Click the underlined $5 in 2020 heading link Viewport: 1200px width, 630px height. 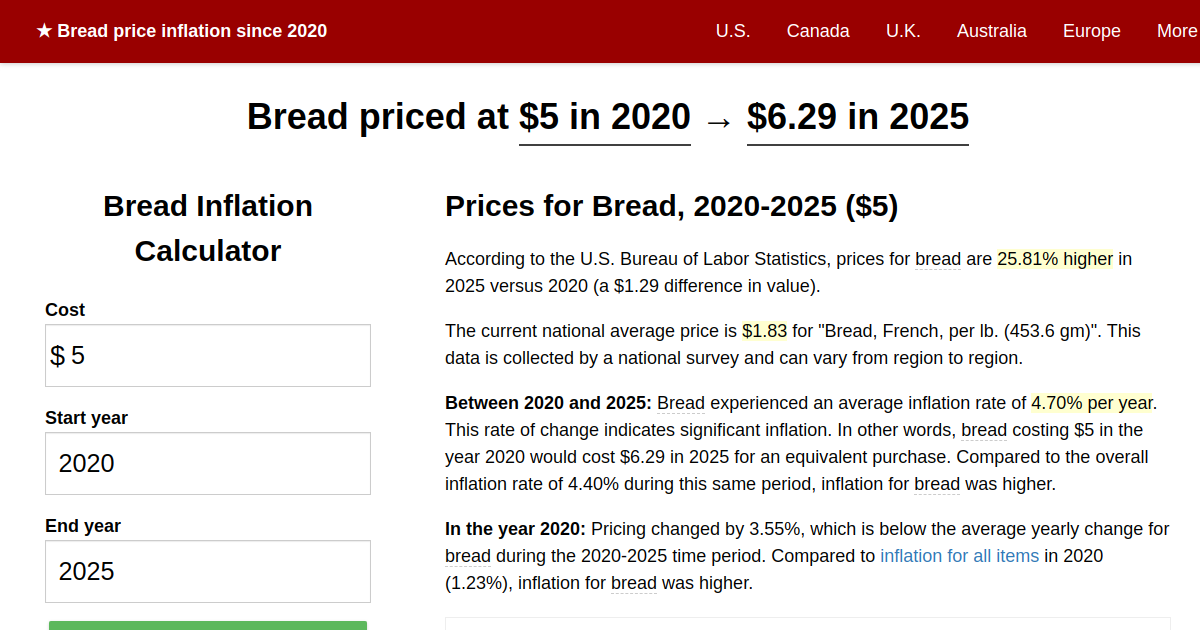(604, 117)
